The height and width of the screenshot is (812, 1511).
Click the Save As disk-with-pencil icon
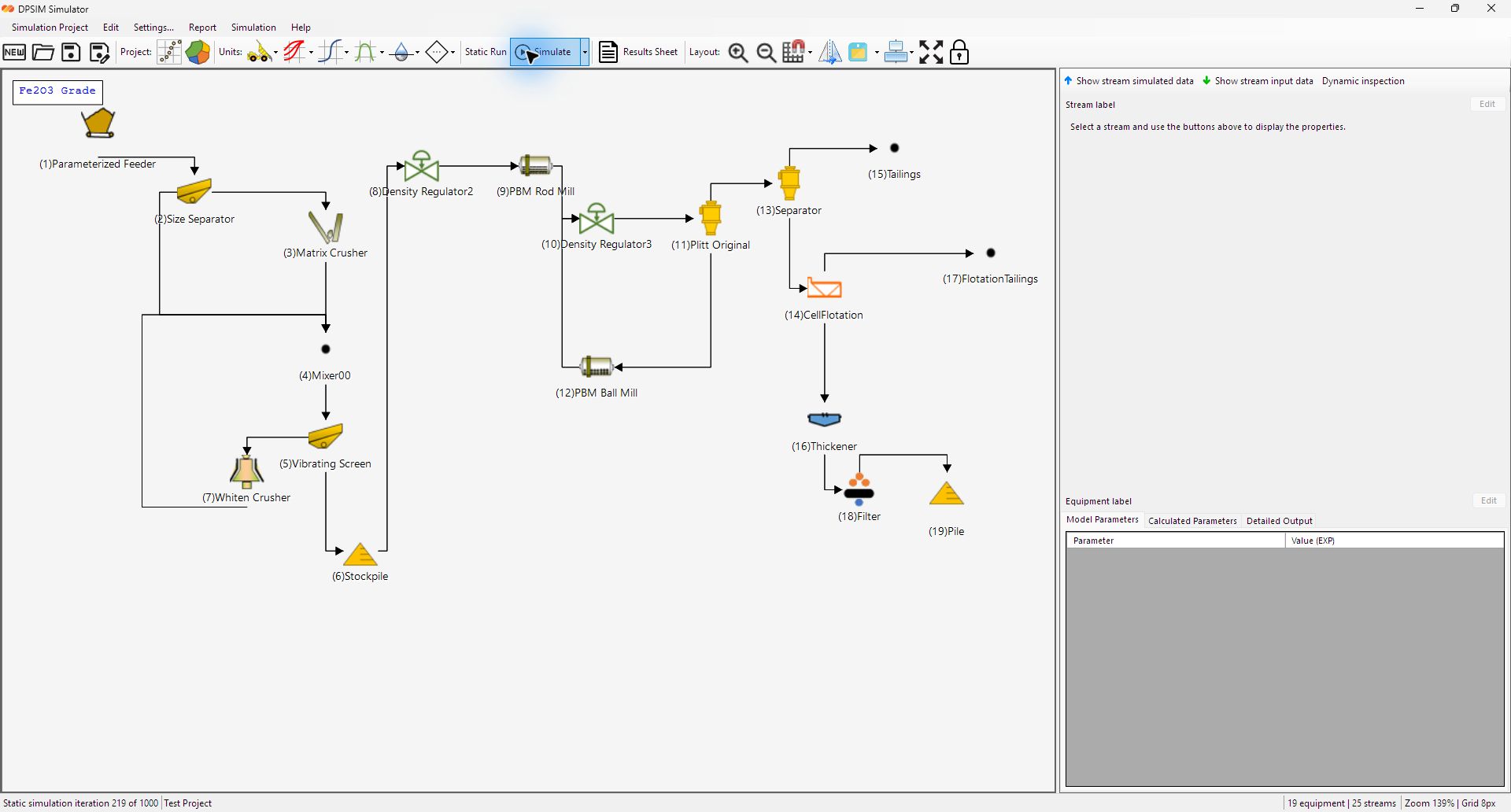coord(99,53)
